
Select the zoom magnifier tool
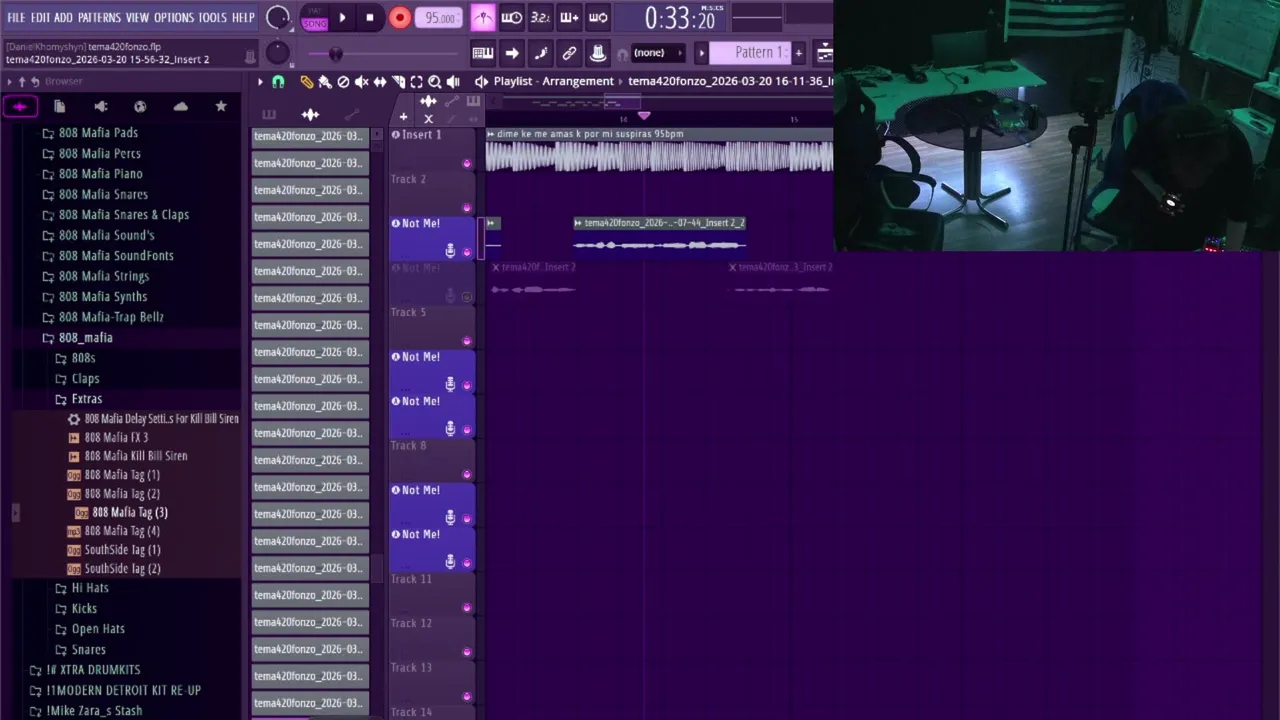434,82
